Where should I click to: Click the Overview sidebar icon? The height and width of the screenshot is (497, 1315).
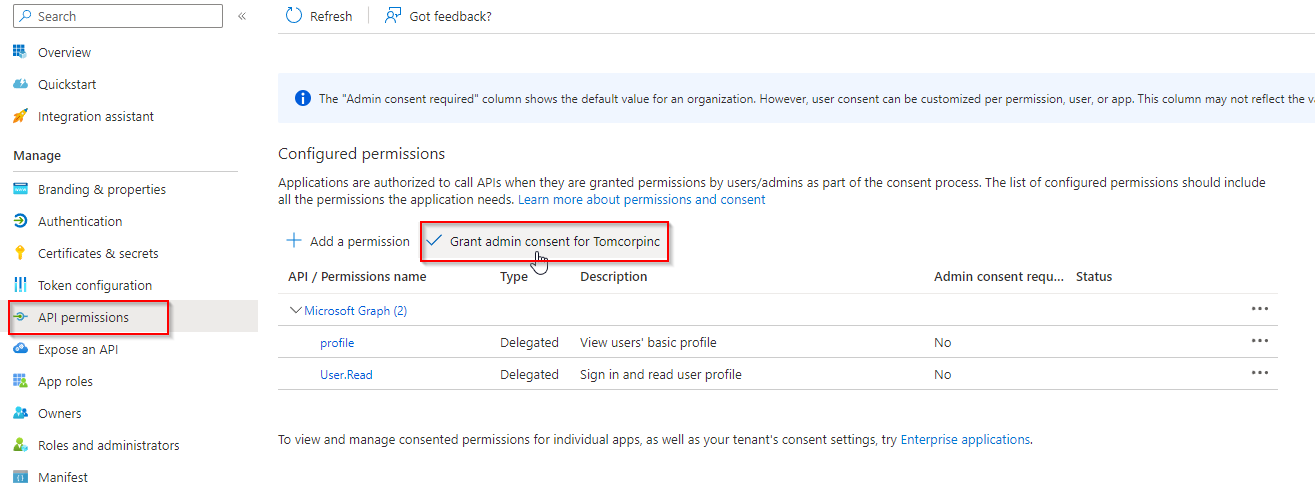click(19, 52)
